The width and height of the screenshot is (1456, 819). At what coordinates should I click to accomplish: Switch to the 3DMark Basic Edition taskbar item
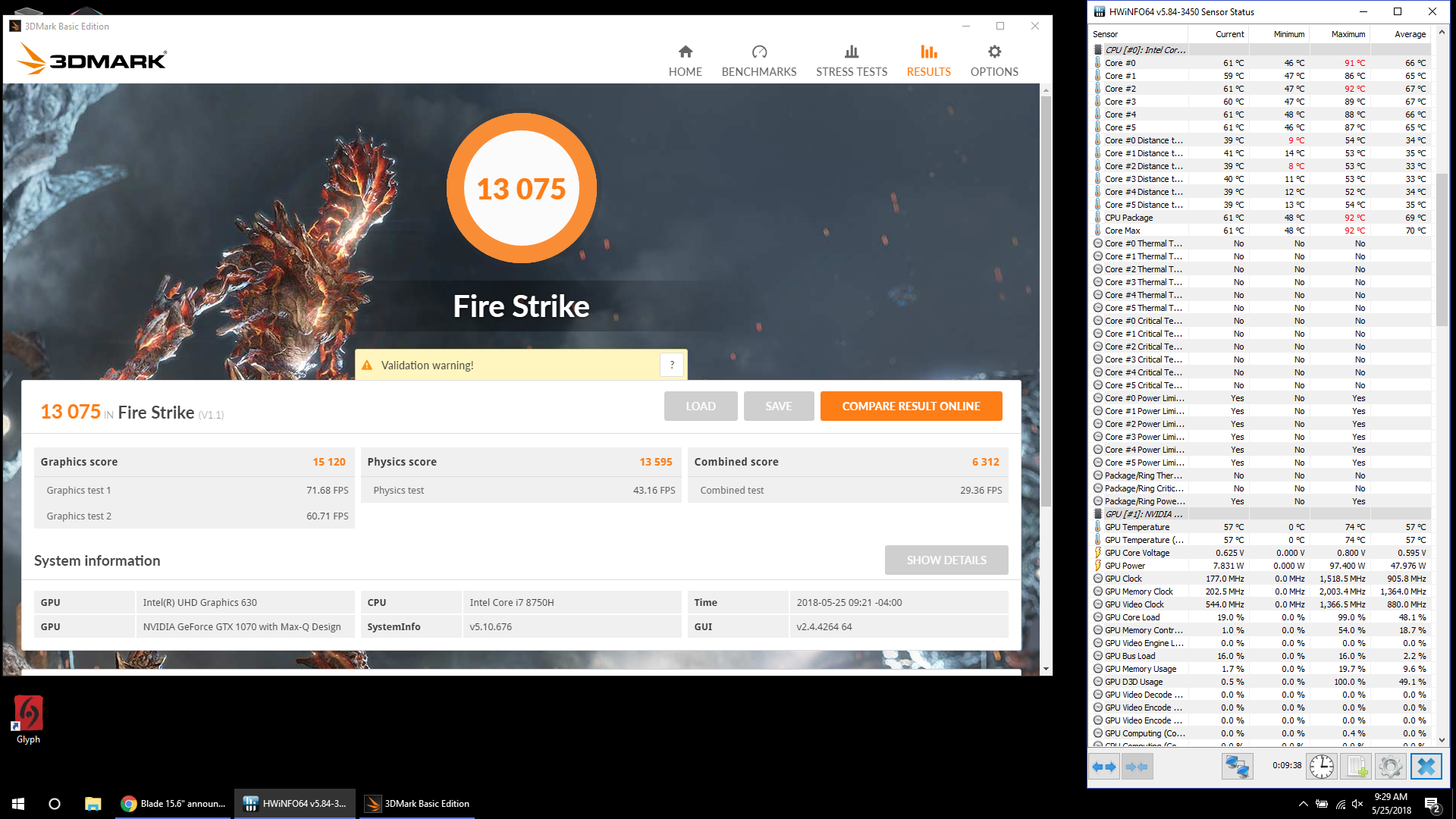click(417, 804)
